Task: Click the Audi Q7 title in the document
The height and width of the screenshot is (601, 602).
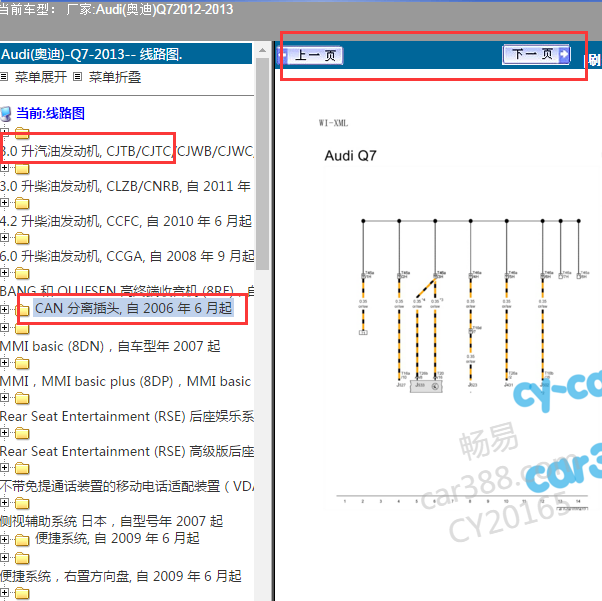Action: click(x=351, y=156)
